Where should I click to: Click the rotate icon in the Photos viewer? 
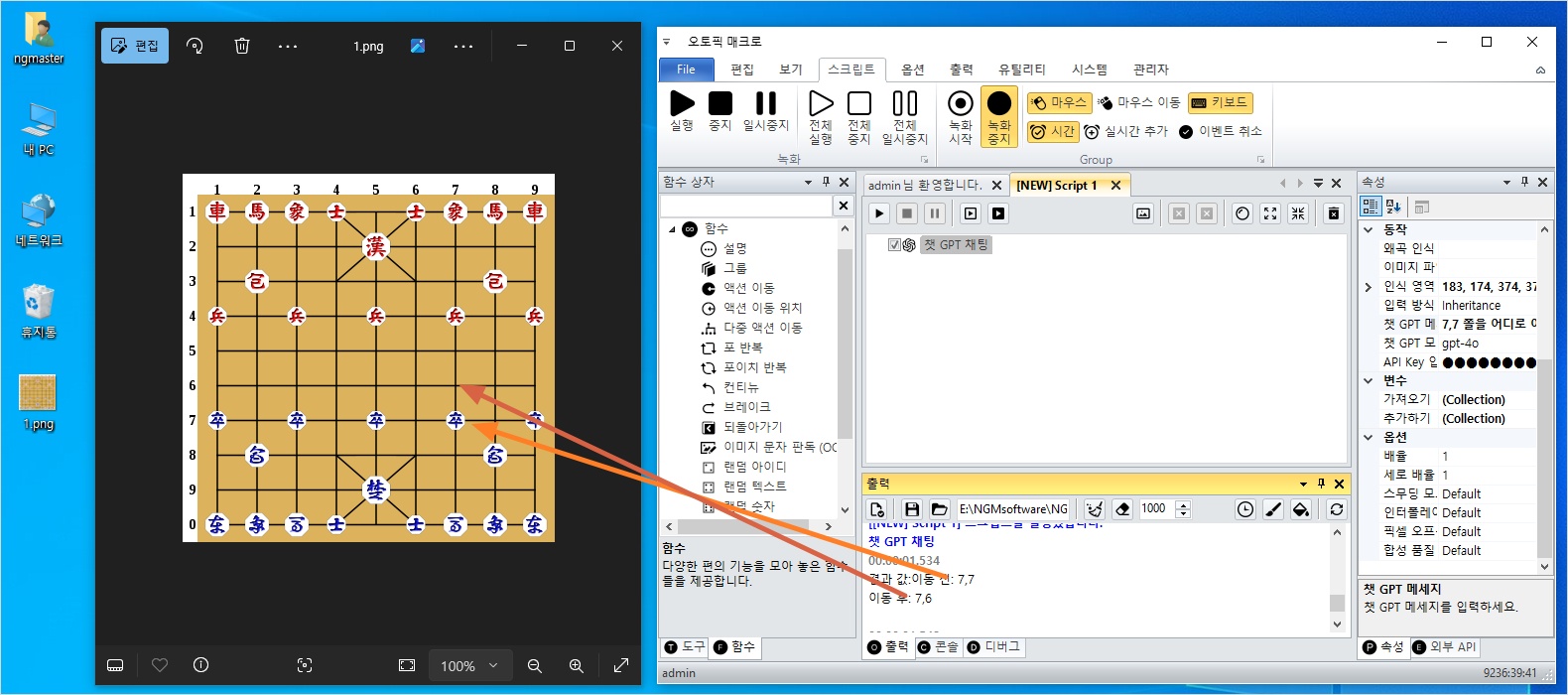point(195,46)
